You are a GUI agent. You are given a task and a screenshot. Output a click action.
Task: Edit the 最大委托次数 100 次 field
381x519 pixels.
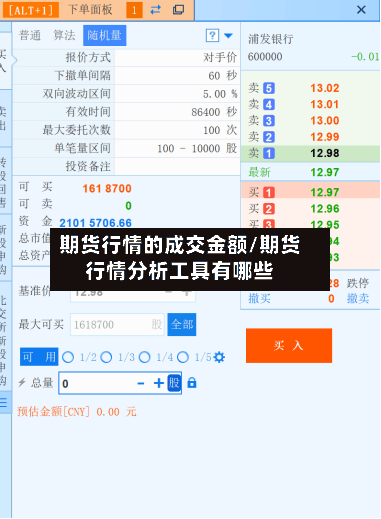coord(176,130)
